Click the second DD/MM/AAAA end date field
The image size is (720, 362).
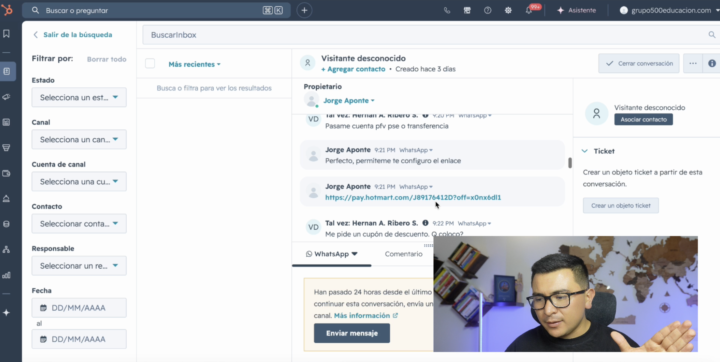tap(79, 339)
